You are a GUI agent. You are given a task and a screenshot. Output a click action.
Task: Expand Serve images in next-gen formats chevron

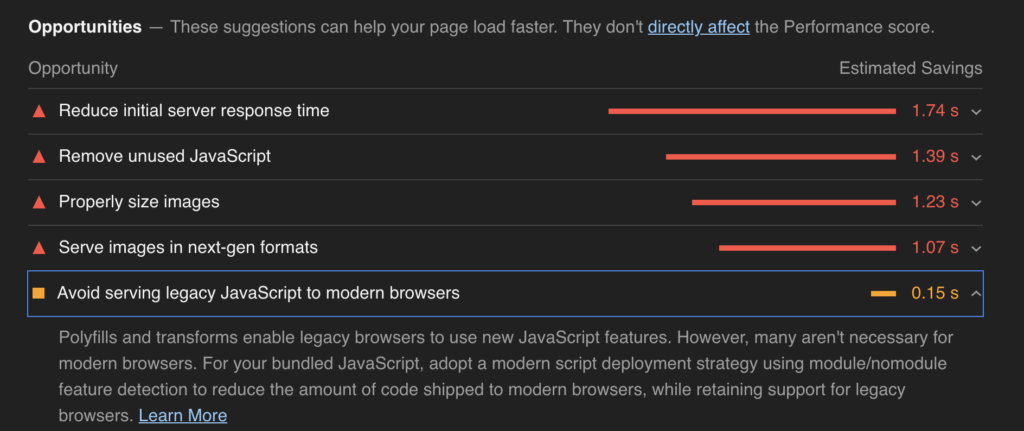976,249
